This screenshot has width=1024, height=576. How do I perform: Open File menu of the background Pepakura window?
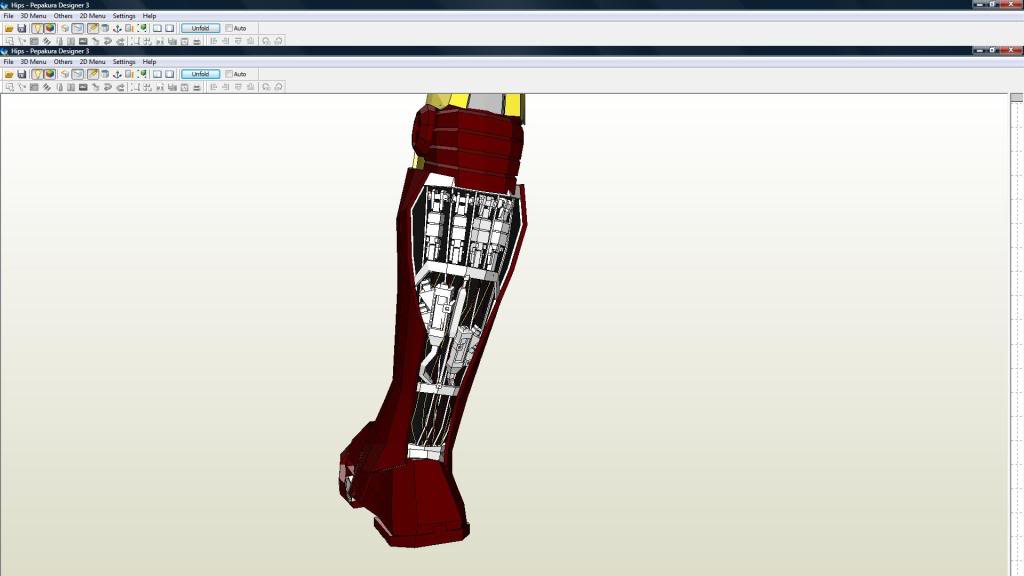point(8,16)
